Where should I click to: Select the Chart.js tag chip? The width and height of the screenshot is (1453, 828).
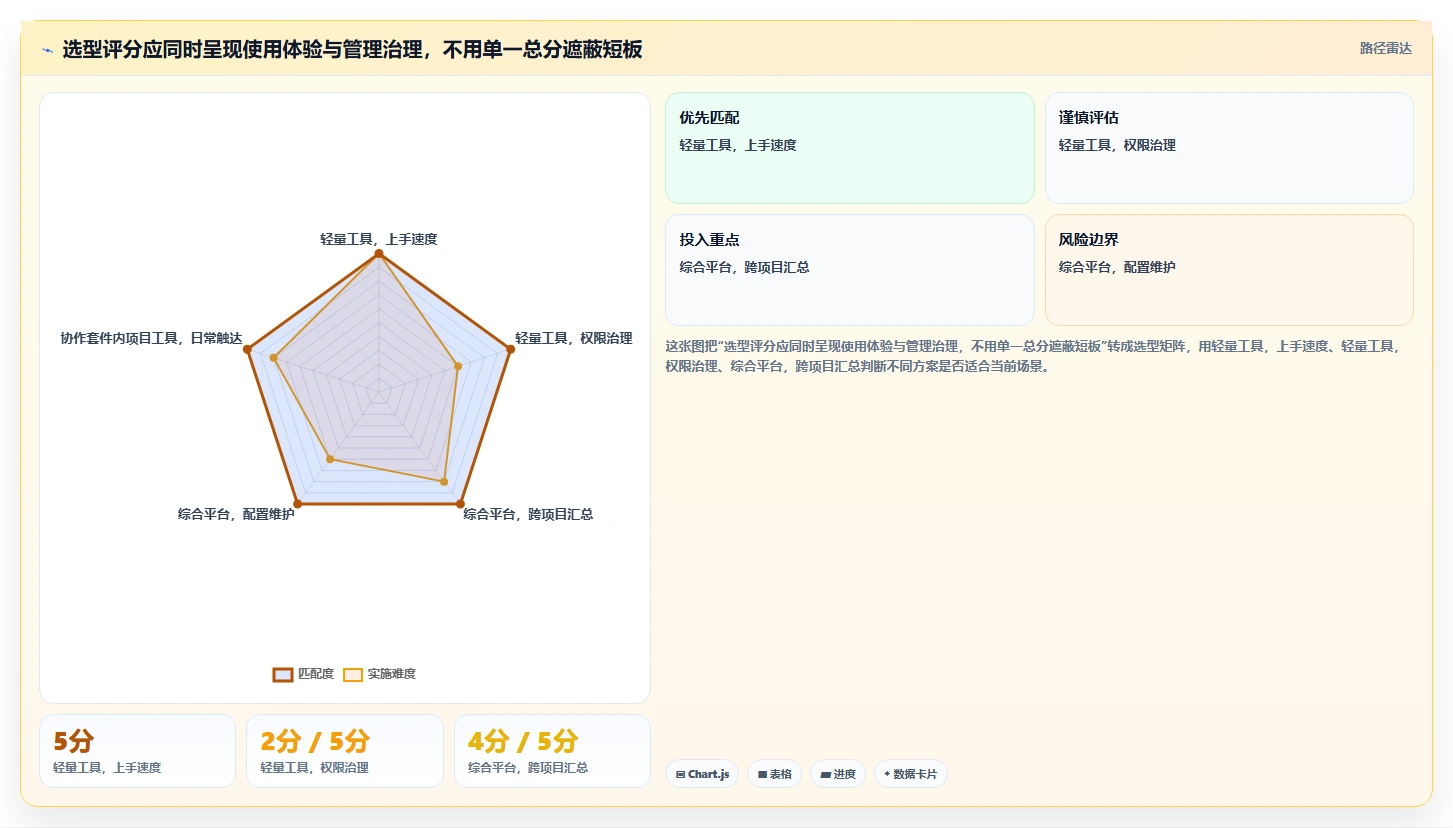pyautogui.click(x=702, y=774)
